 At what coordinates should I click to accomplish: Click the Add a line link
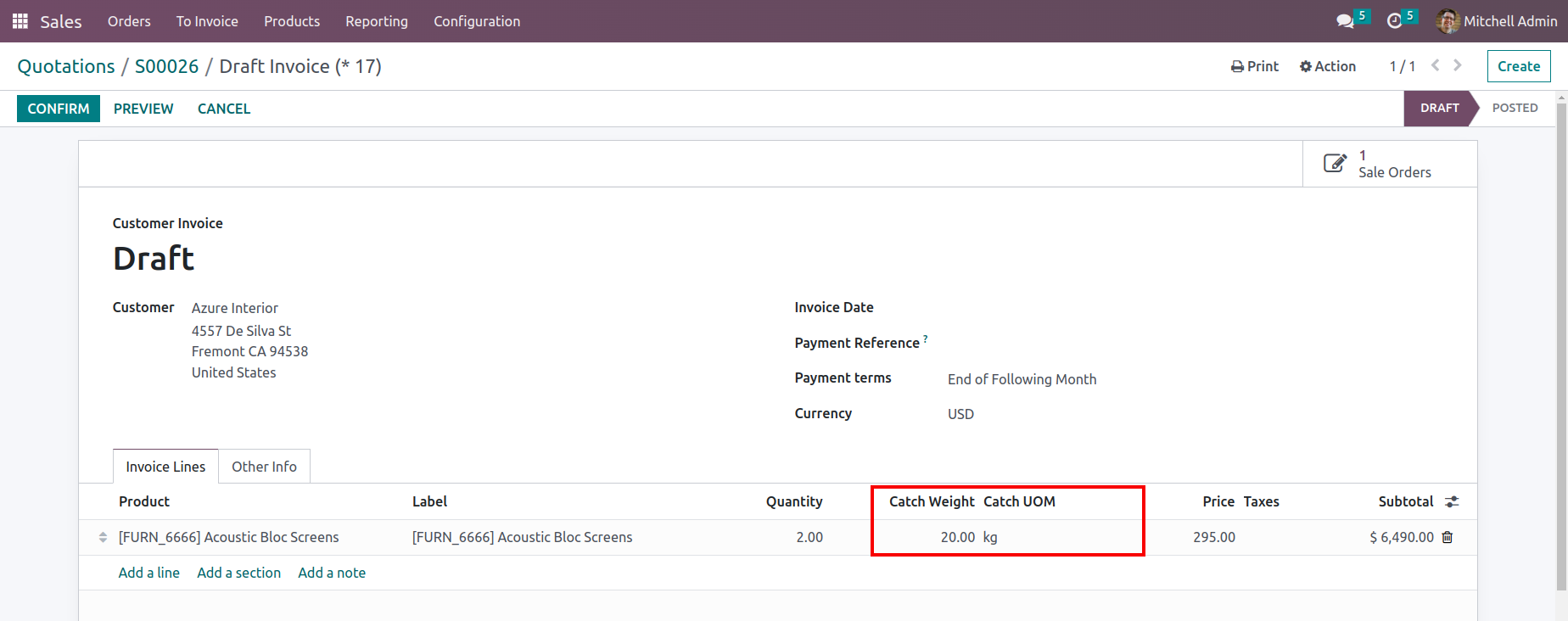[x=149, y=573]
